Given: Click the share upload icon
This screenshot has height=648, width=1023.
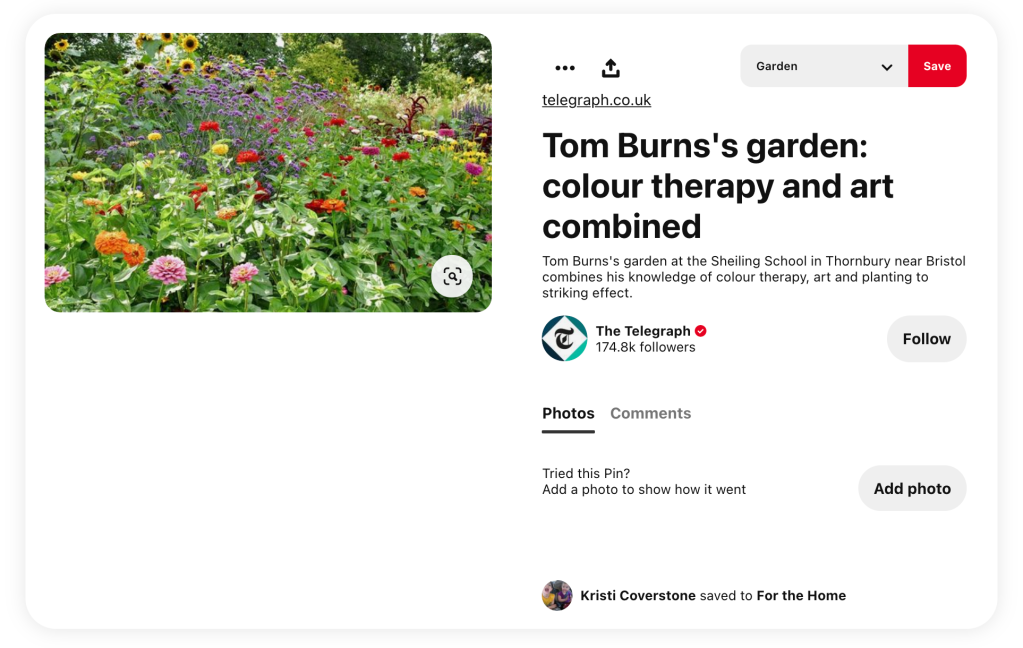Looking at the screenshot, I should 611,68.
